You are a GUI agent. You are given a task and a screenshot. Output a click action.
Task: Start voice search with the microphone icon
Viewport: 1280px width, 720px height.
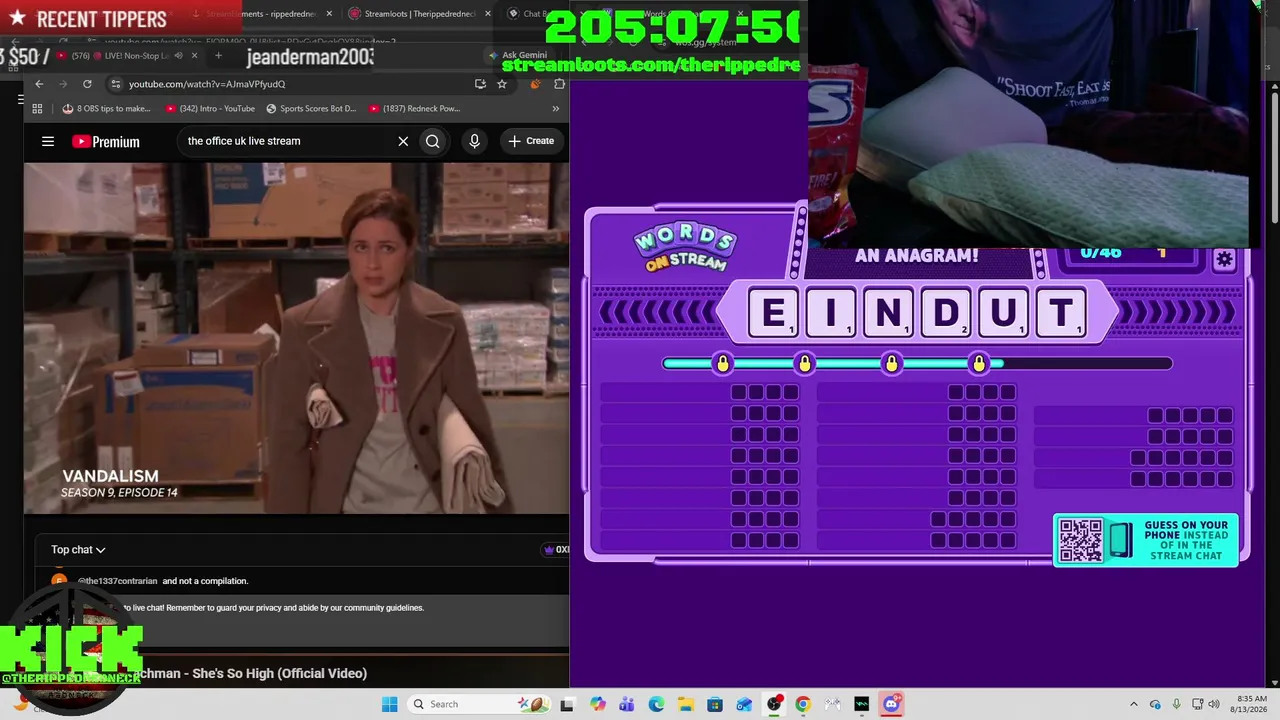click(x=475, y=141)
